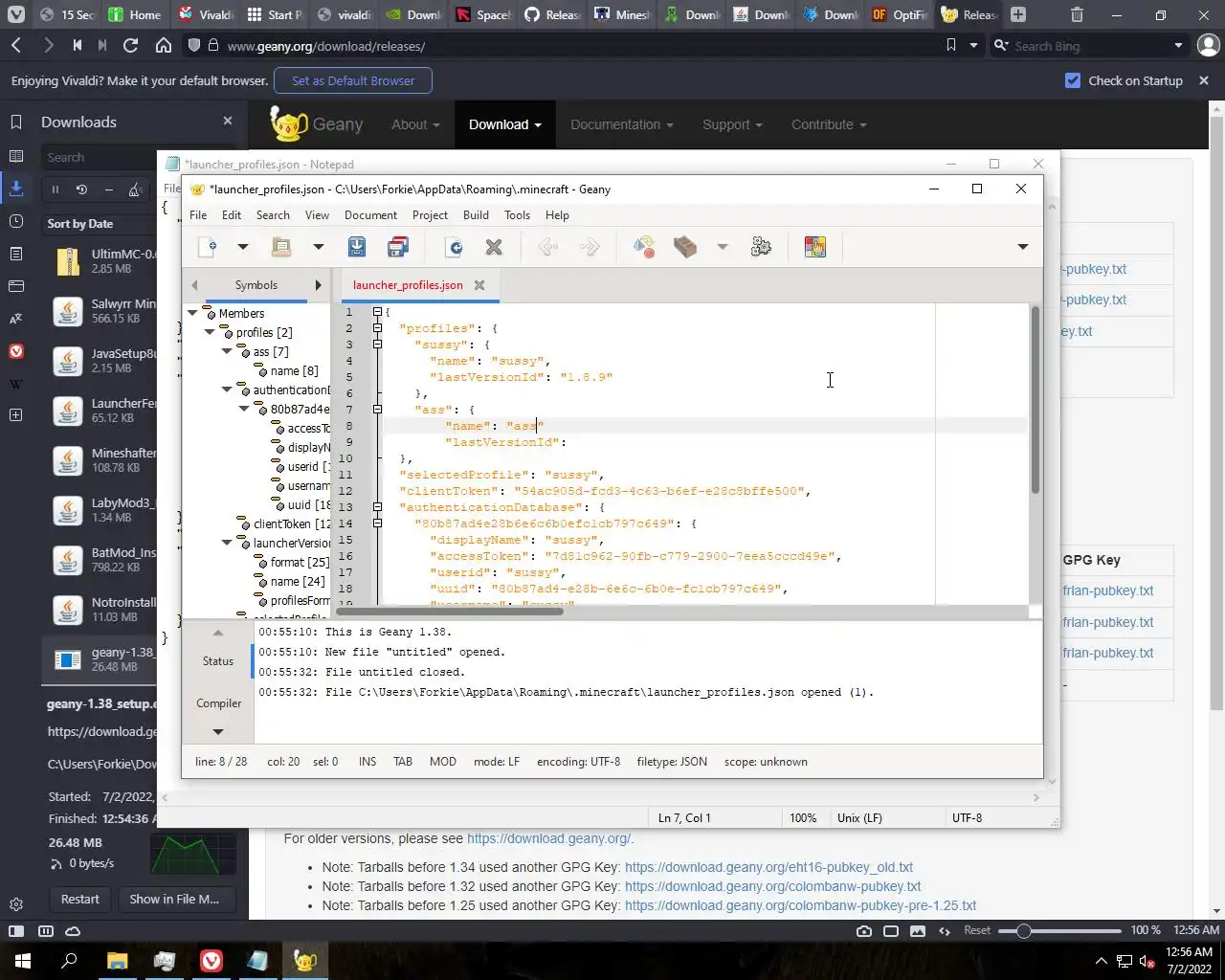The height and width of the screenshot is (980, 1225).
Task: Click Geany's open file folder icon
Action: click(281, 247)
